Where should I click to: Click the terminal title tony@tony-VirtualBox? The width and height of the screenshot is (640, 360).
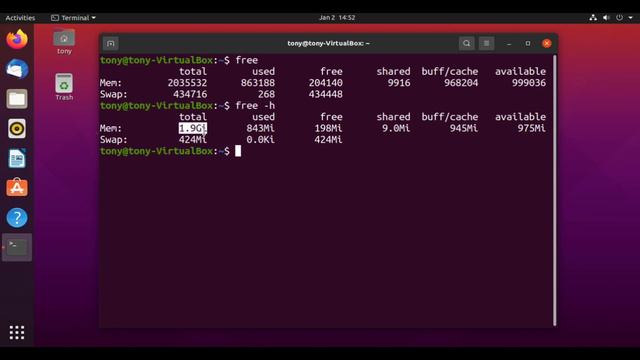(x=328, y=43)
